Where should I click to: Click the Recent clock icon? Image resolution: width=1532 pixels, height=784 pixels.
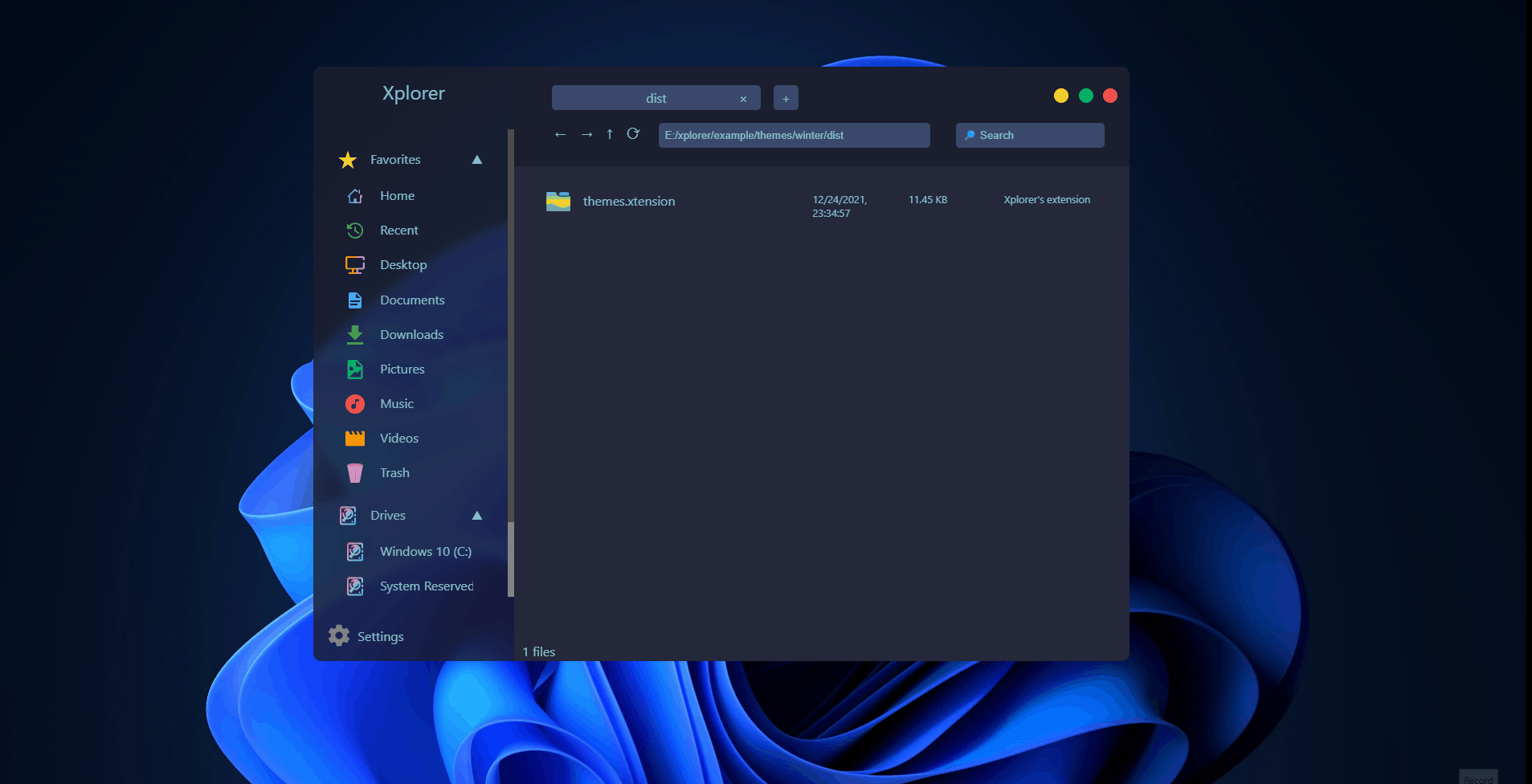[355, 231]
